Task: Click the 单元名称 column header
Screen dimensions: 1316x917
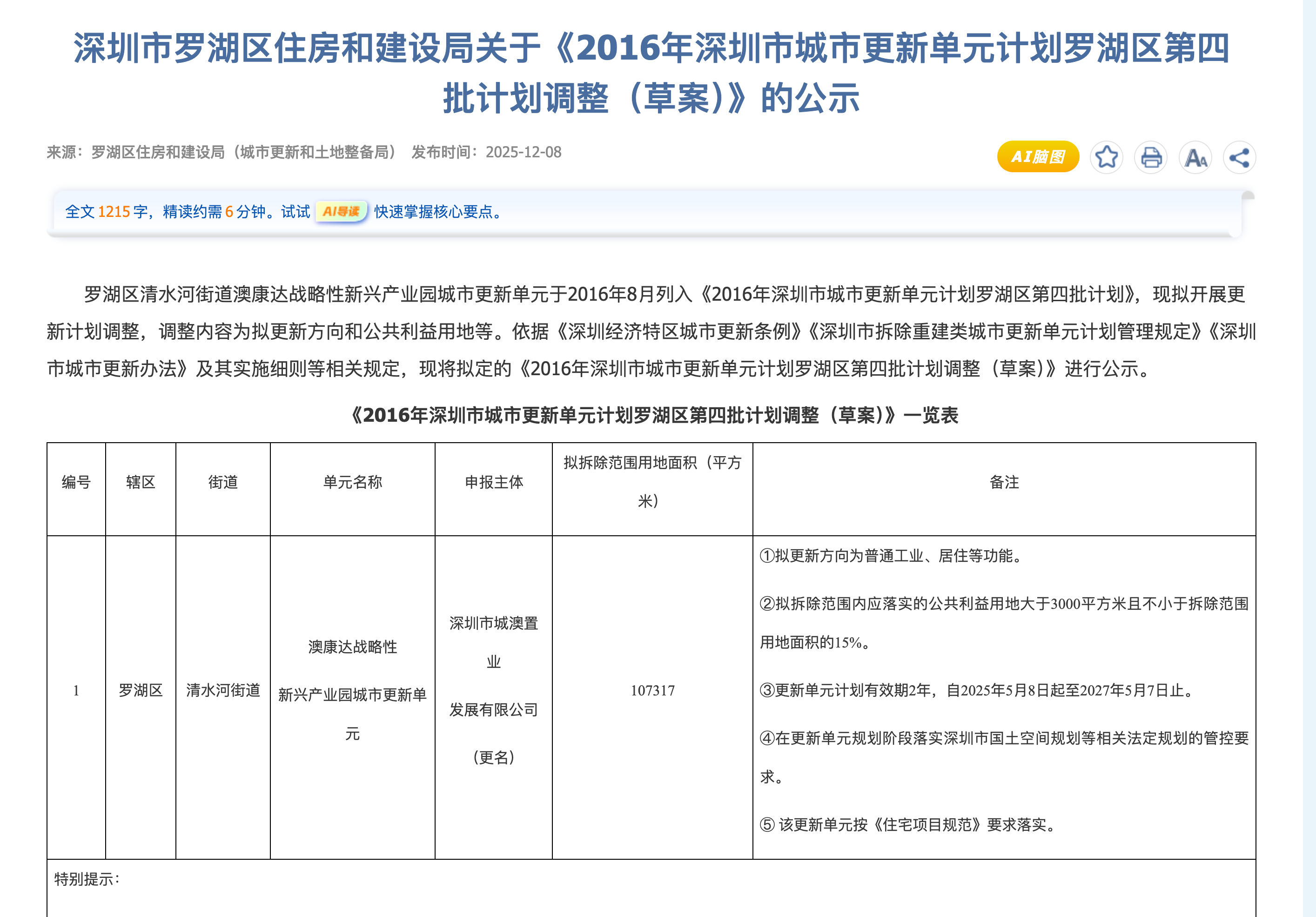Action: point(352,482)
